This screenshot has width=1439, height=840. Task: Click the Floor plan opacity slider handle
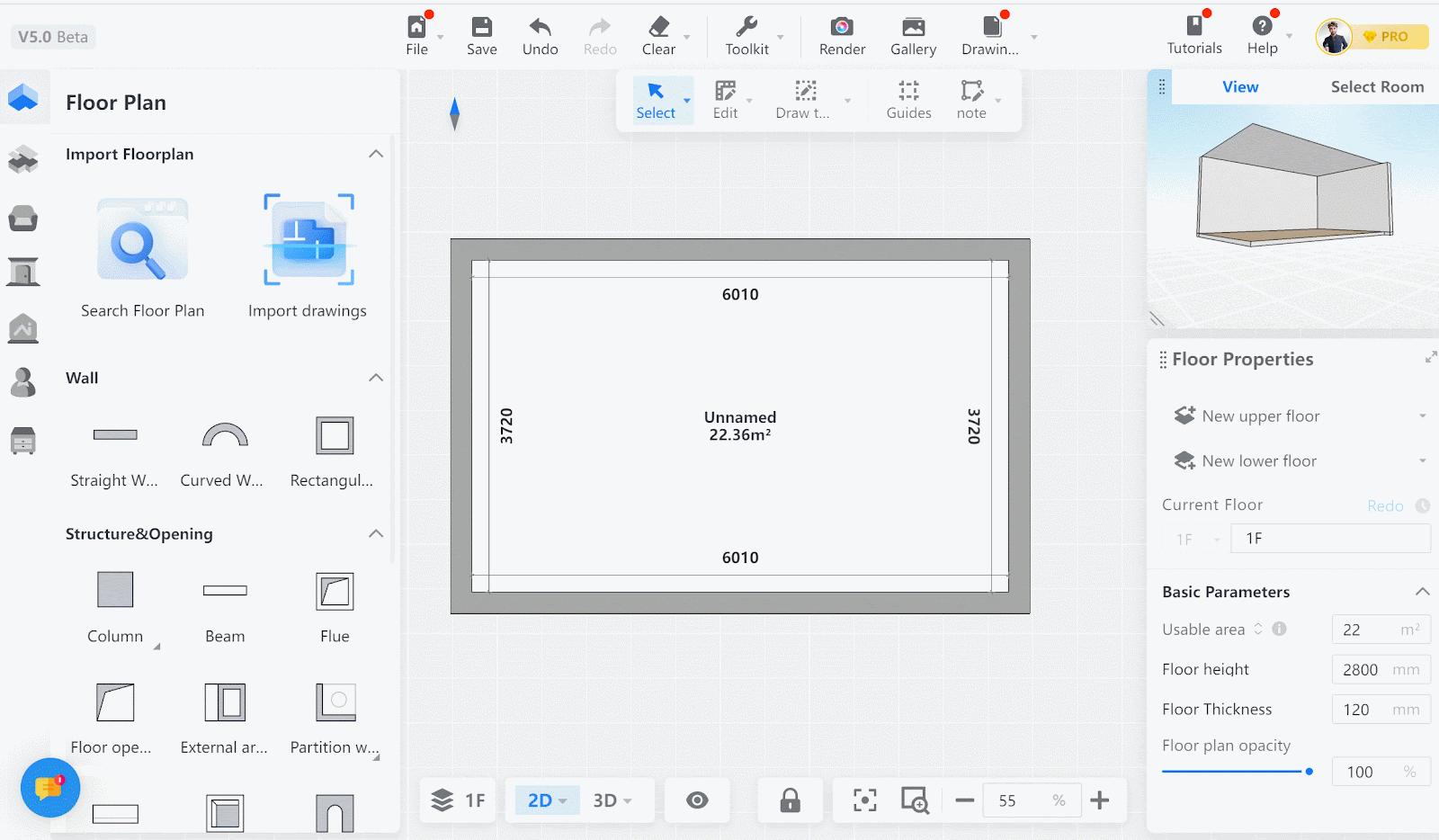coord(1309,772)
